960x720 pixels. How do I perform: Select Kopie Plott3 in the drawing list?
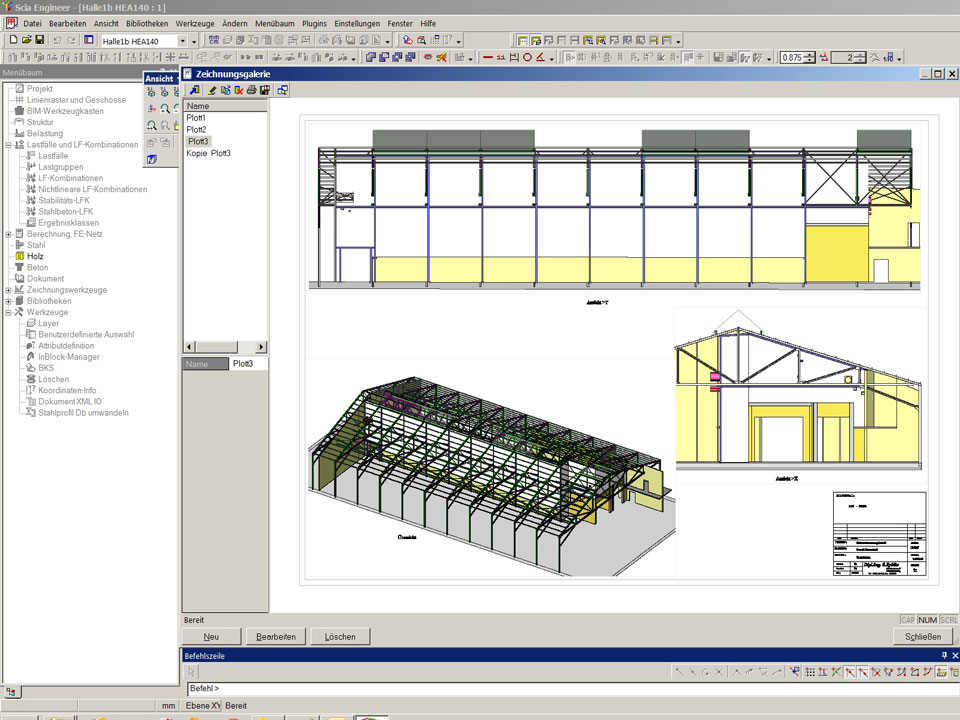click(209, 153)
